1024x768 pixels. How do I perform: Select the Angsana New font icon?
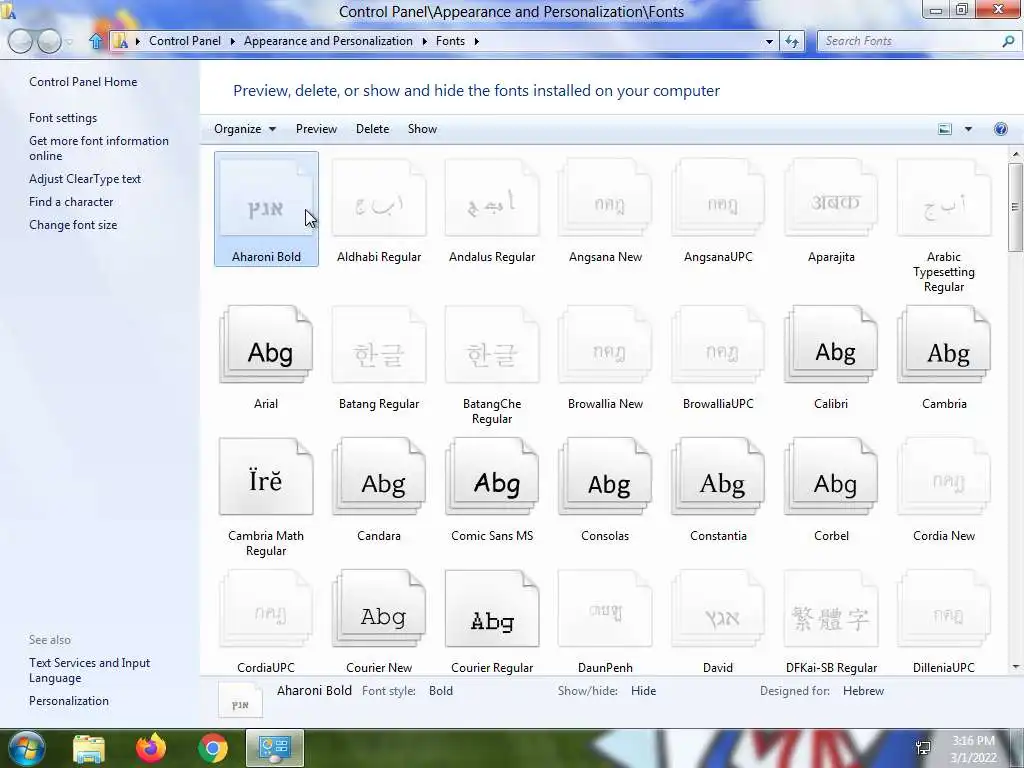pos(605,198)
